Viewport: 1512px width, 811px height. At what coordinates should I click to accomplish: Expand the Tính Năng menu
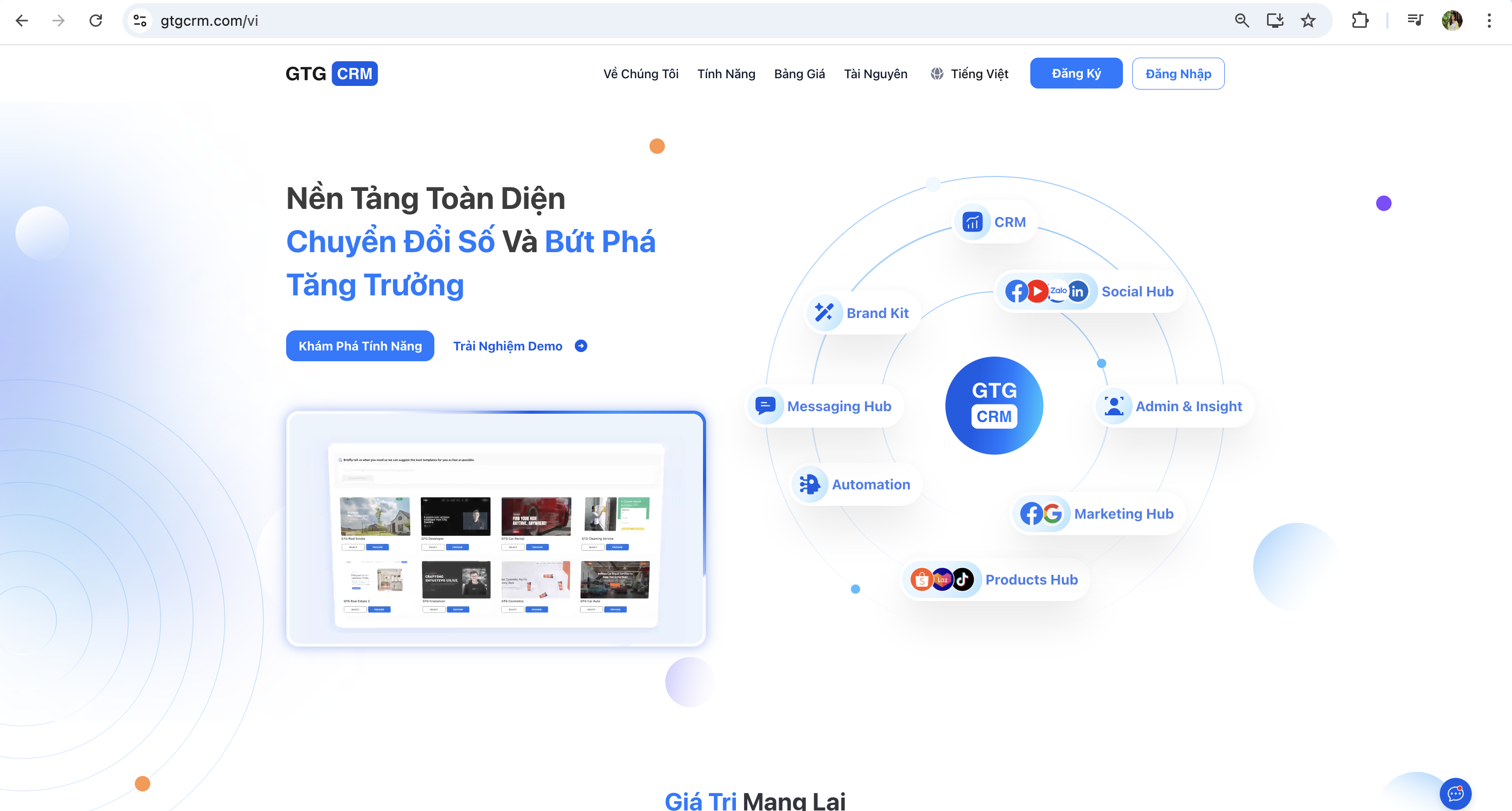tap(726, 74)
